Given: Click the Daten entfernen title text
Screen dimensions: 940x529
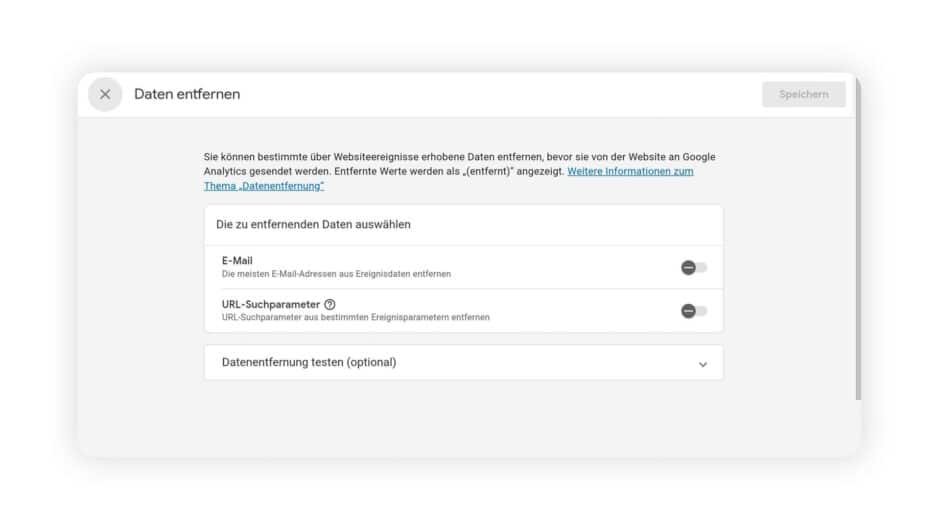Looking at the screenshot, I should [x=187, y=94].
